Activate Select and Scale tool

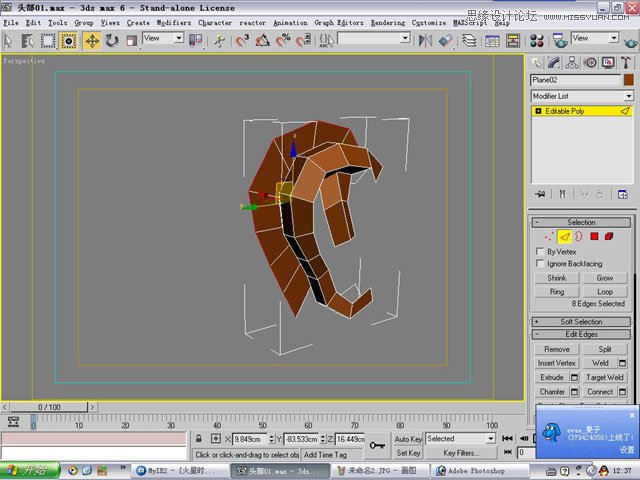(x=131, y=41)
